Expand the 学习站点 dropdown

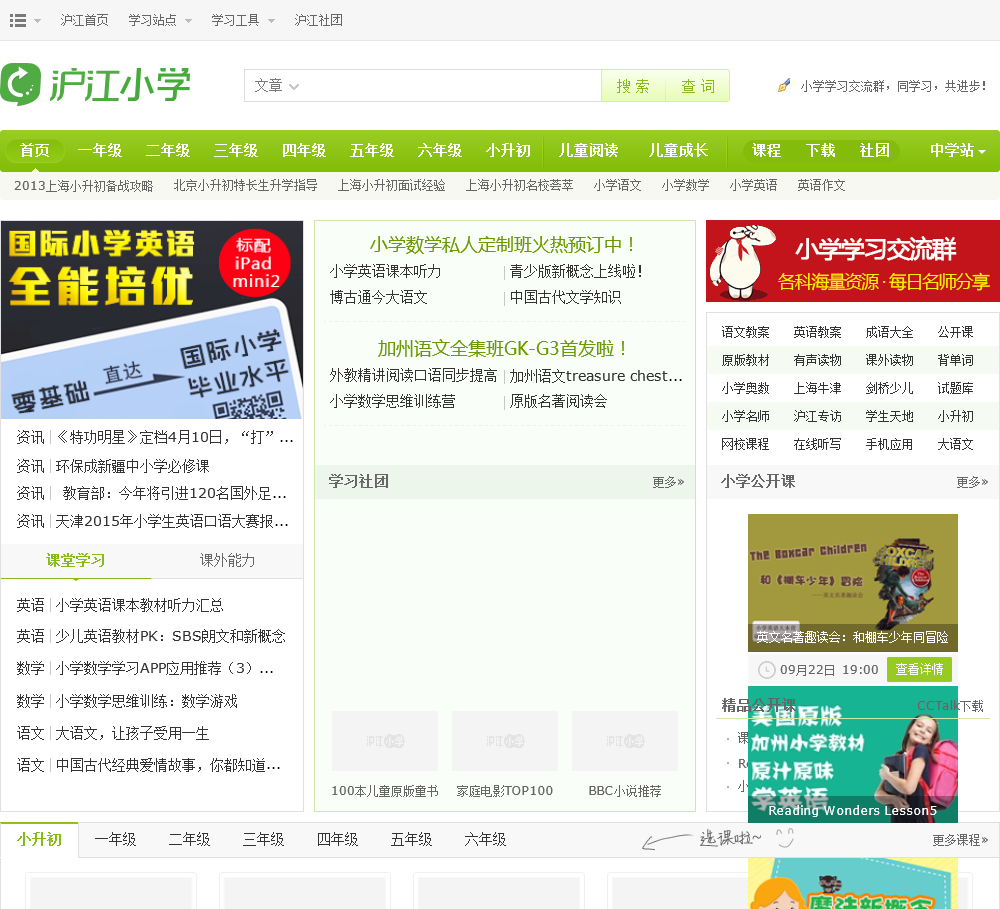pyautogui.click(x=159, y=20)
